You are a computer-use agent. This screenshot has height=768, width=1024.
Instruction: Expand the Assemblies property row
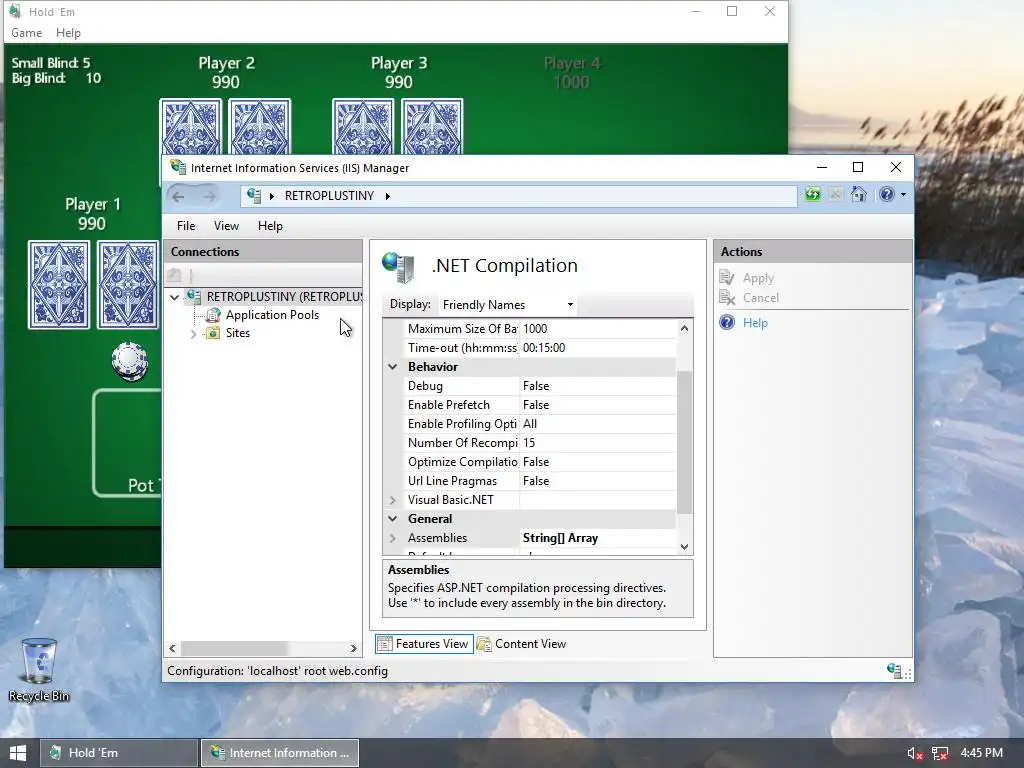pyautogui.click(x=392, y=538)
